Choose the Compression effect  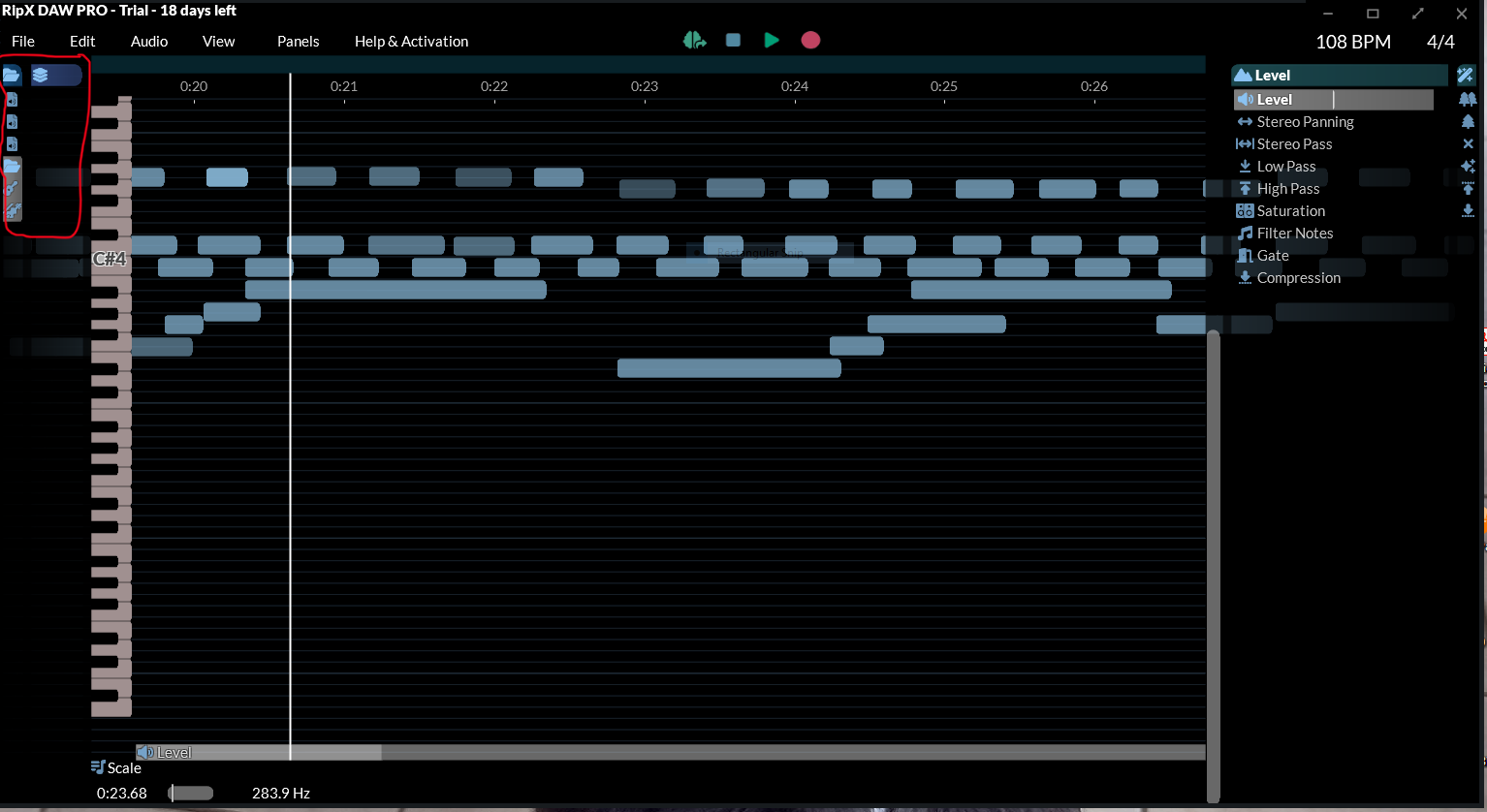coord(1289,278)
